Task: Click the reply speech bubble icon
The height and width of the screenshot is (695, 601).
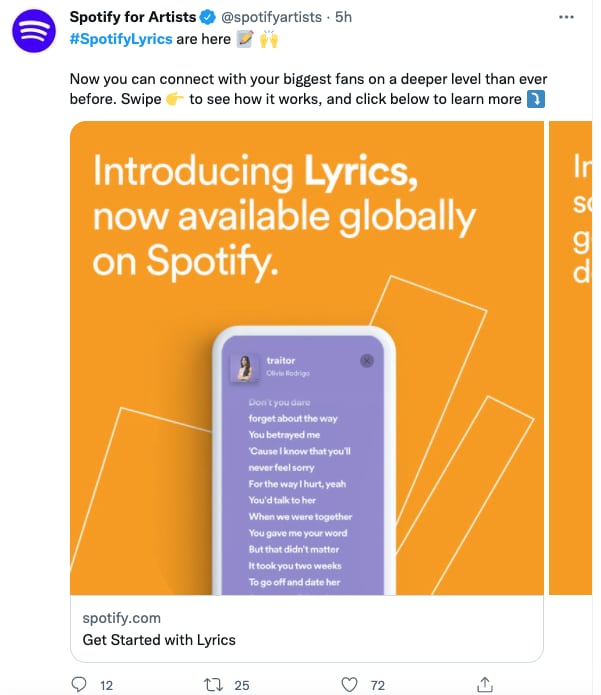Action: coord(80,684)
